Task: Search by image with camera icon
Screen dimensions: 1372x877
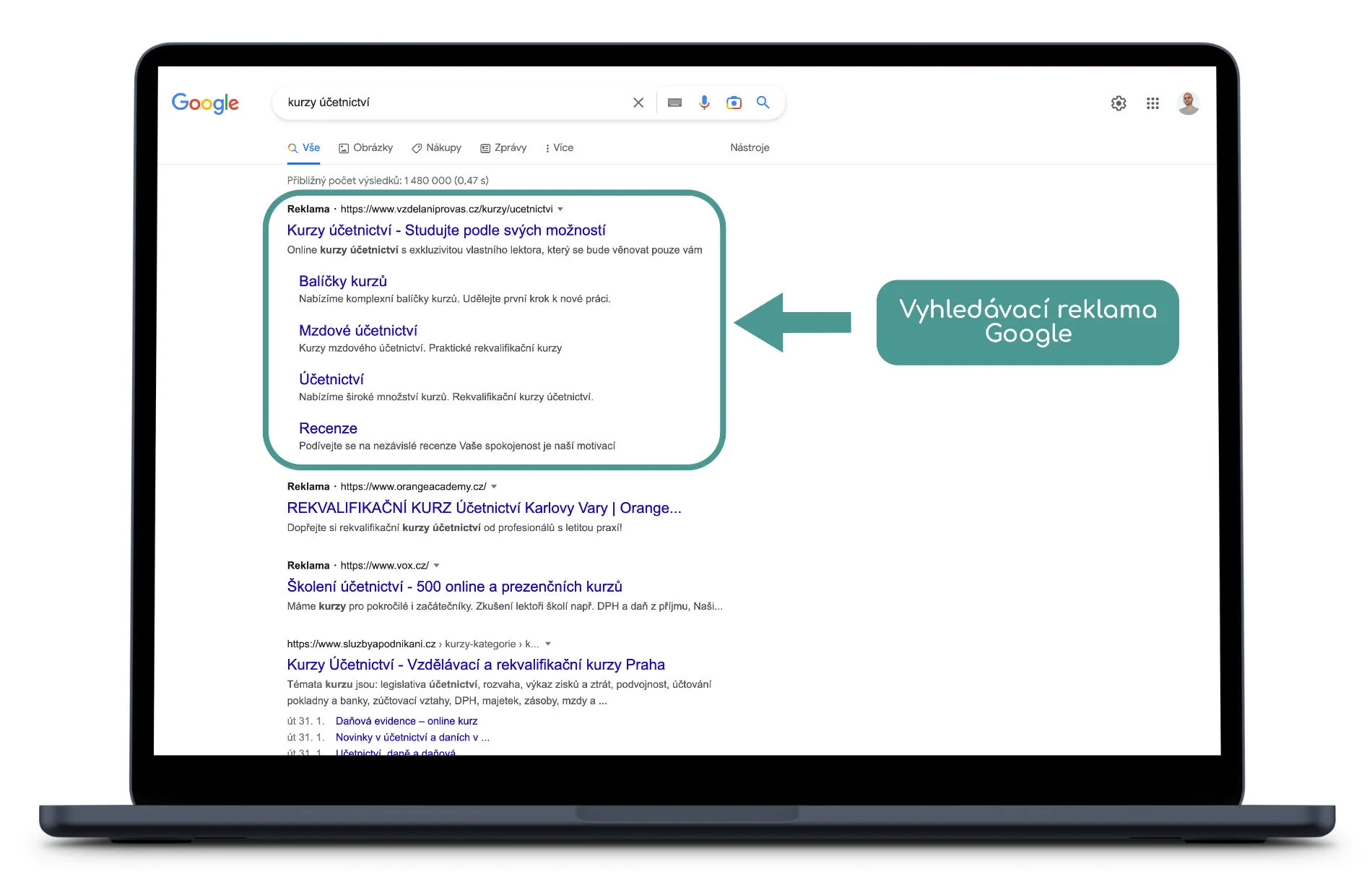Action: tap(734, 103)
